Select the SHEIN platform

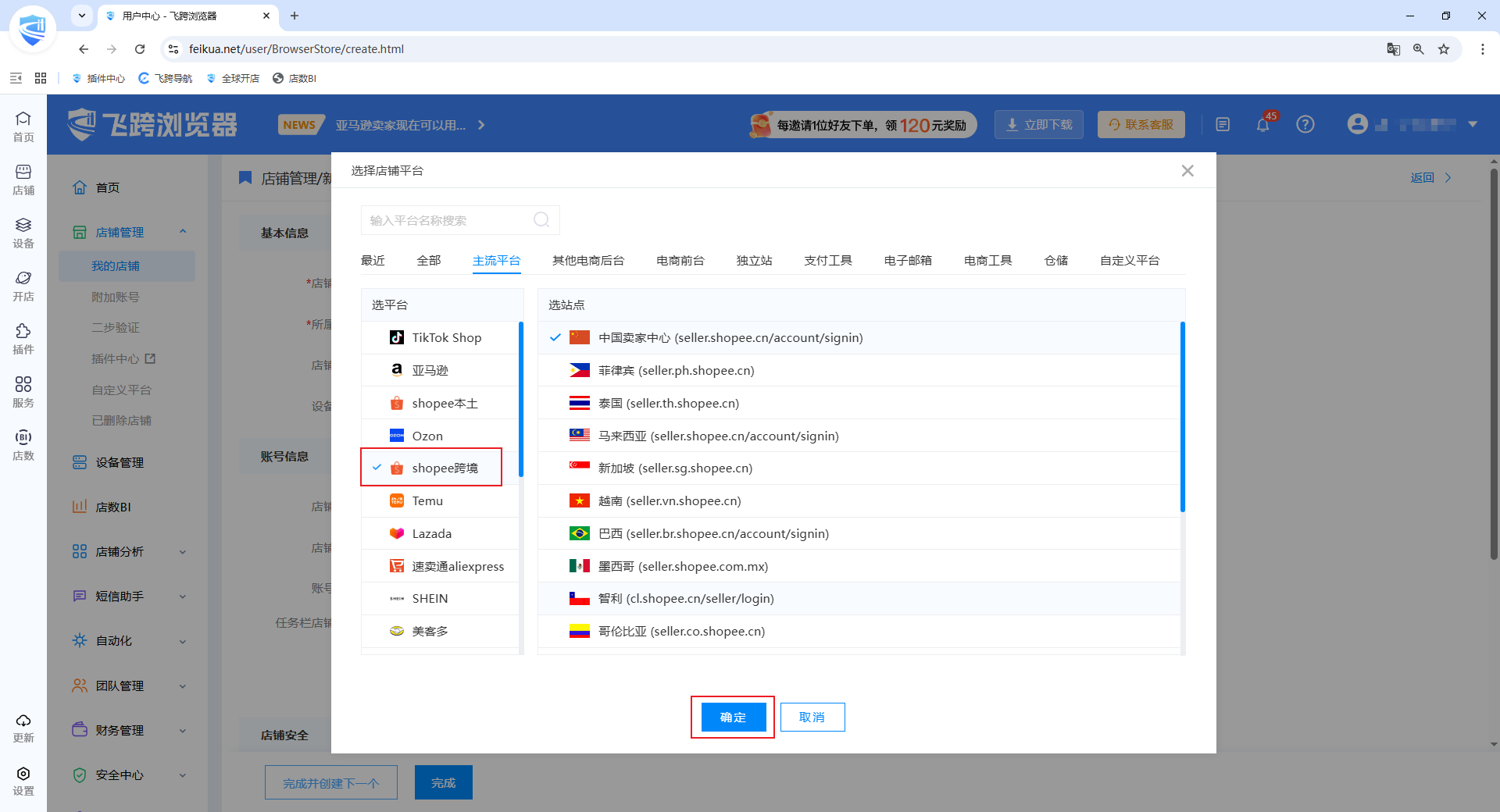[440, 598]
